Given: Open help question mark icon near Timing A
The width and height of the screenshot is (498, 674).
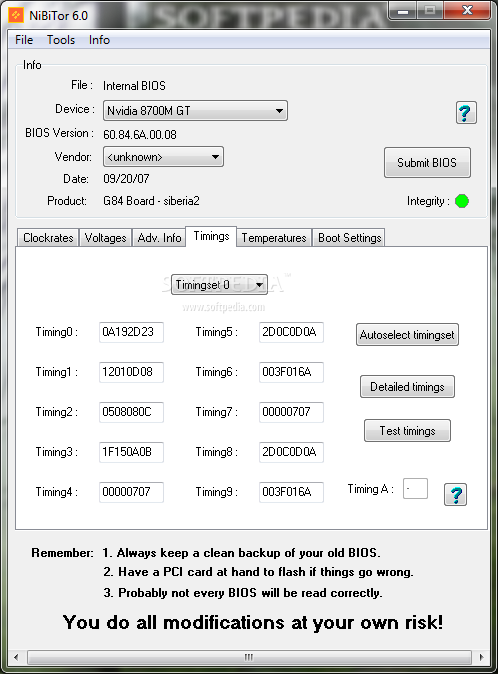Looking at the screenshot, I should coord(455,494).
